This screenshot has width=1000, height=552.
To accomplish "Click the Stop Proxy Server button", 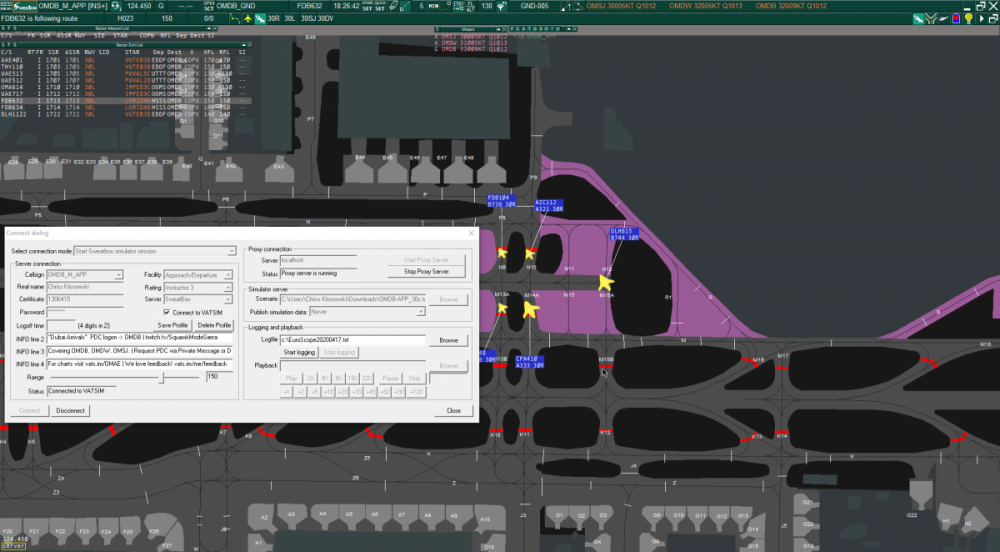I will click(427, 271).
